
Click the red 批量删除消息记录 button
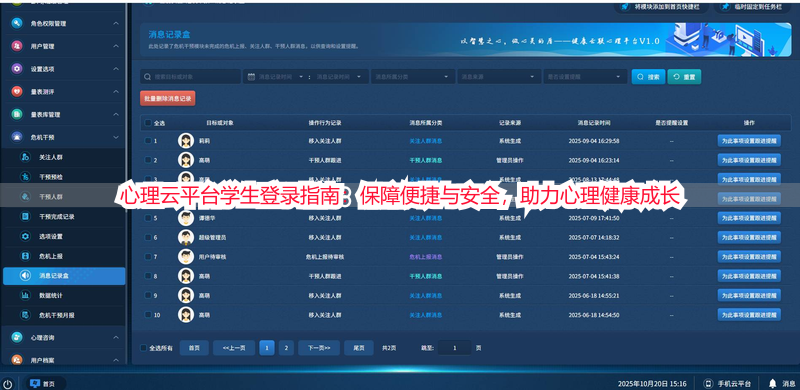[168, 99]
